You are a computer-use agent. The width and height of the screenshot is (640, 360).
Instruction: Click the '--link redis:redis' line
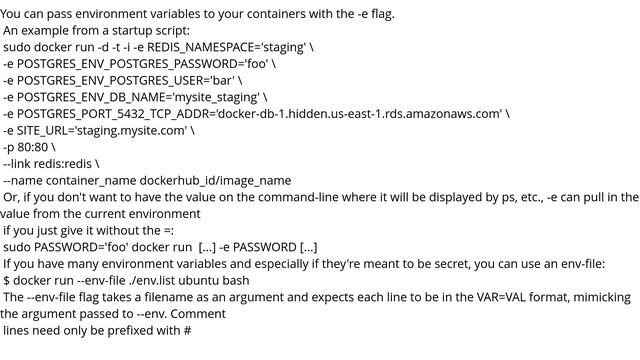[x=51, y=164]
